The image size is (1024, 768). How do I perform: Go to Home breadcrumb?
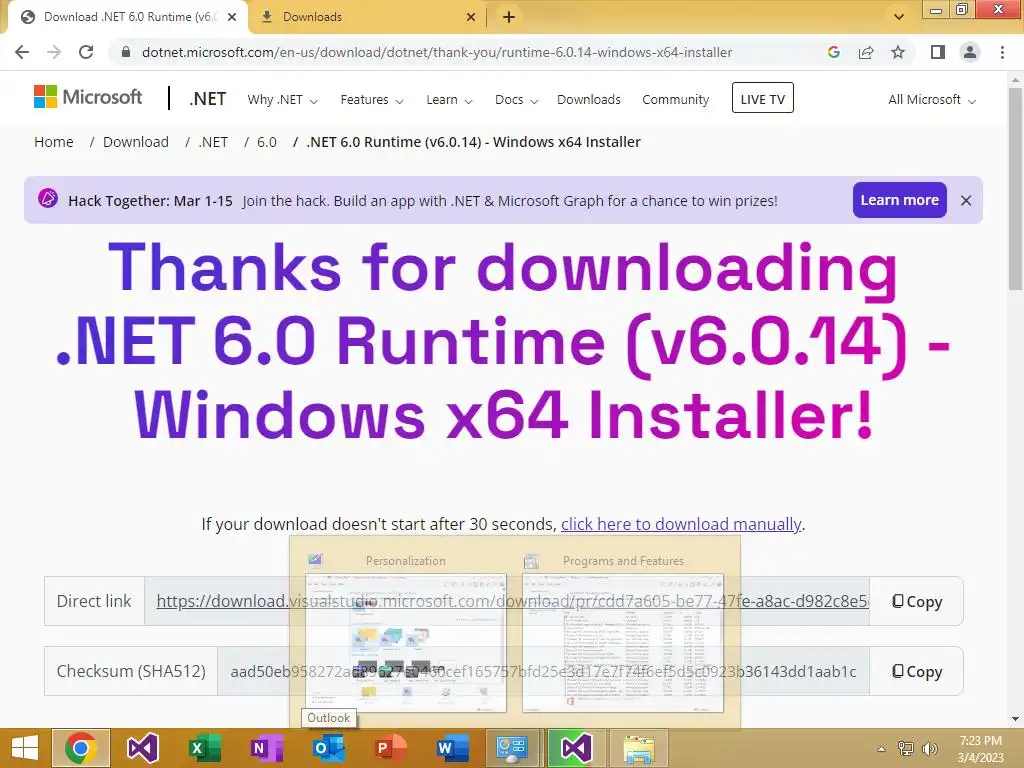54,142
